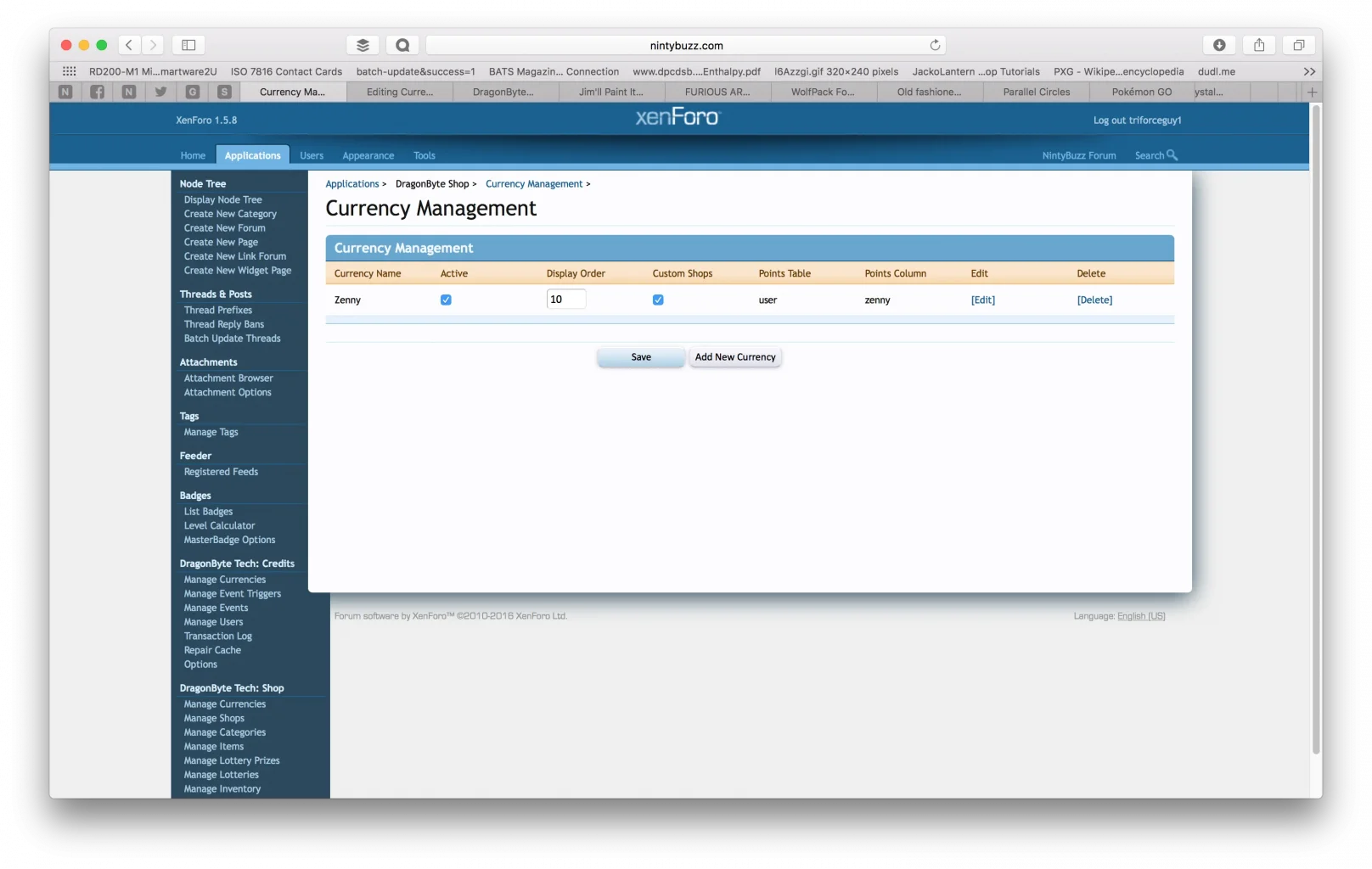Open Attachment Browser in sidebar

pyautogui.click(x=228, y=378)
